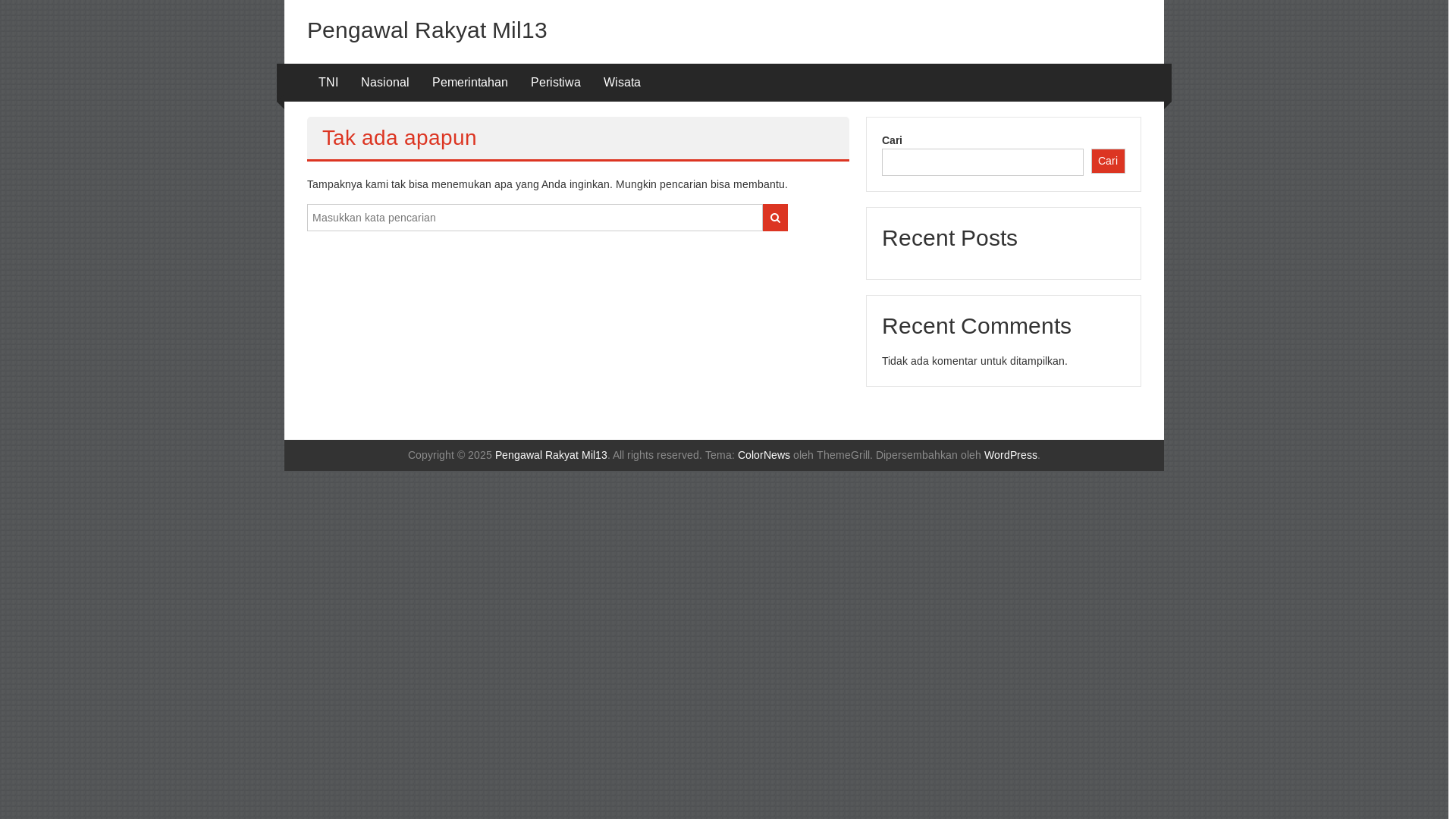Go to the Pemerintahan section

tap(470, 83)
